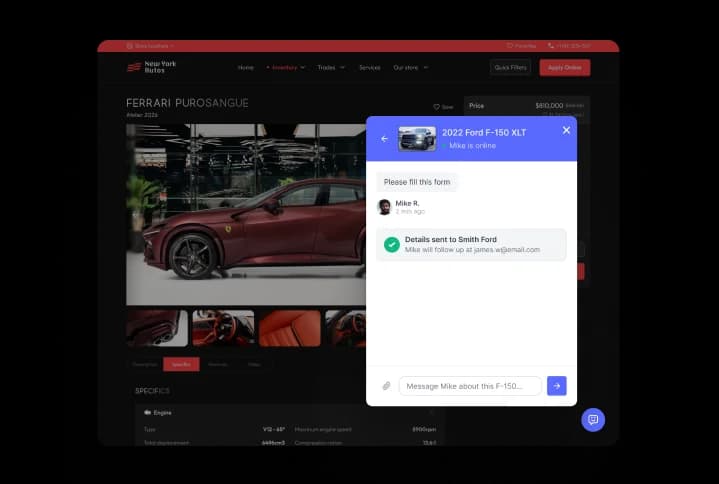This screenshot has width=719, height=484.
Task: Collapse the Engine section chevron
Action: (431, 412)
